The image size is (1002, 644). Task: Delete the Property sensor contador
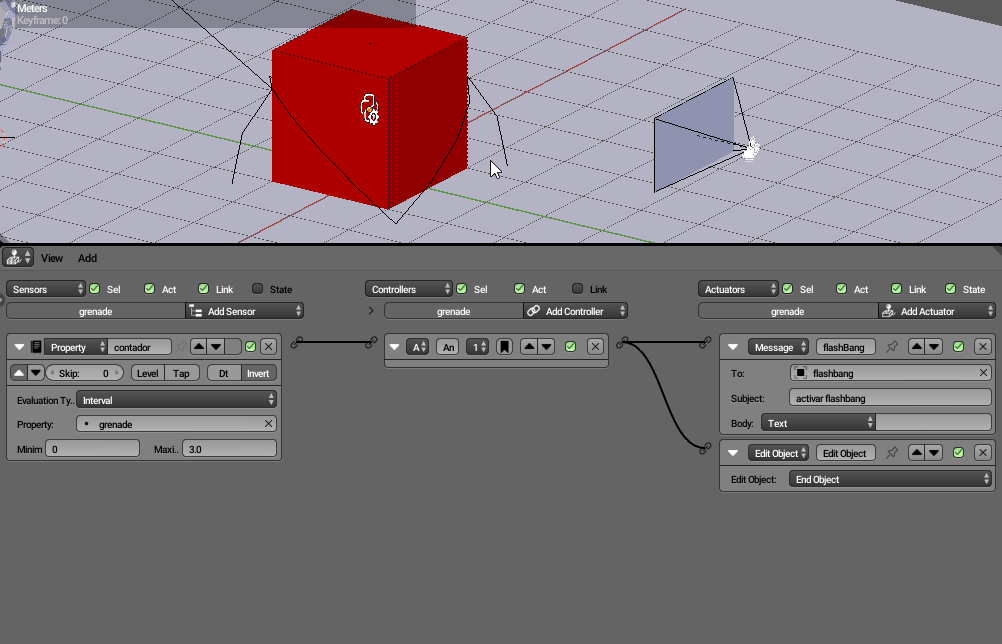pos(268,347)
